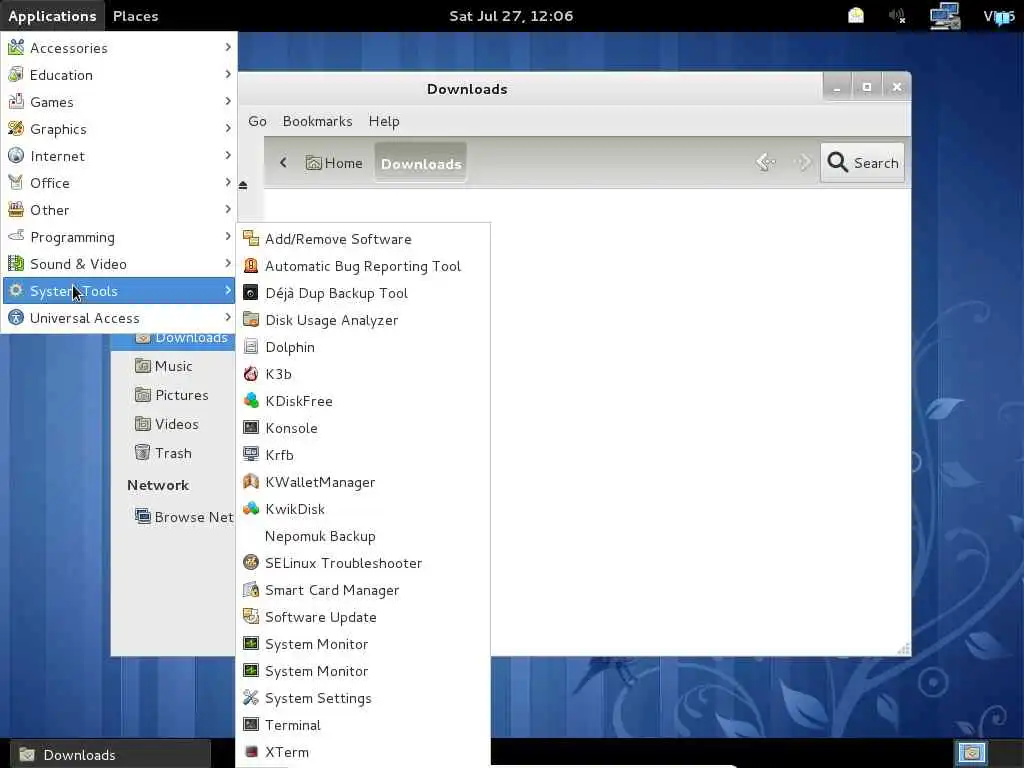Click the Education category icon
This screenshot has width=1024, height=768.
pos(16,74)
